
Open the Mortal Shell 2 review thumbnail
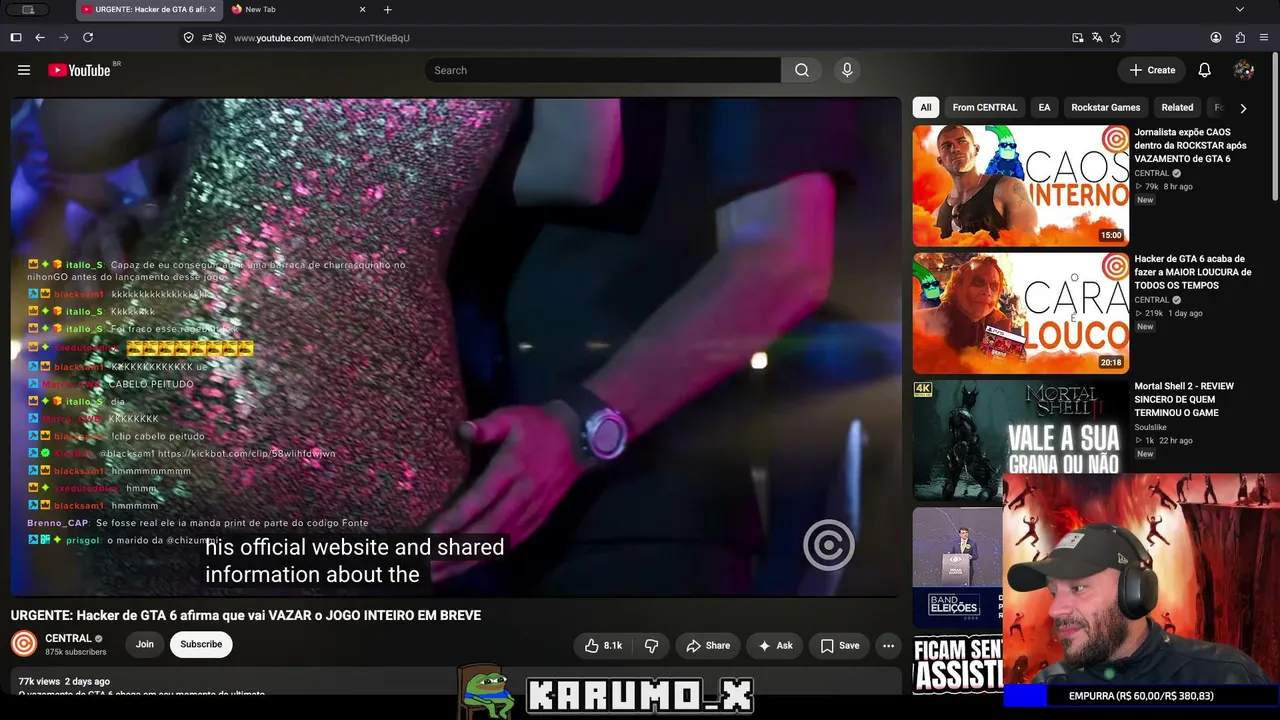[1021, 440]
